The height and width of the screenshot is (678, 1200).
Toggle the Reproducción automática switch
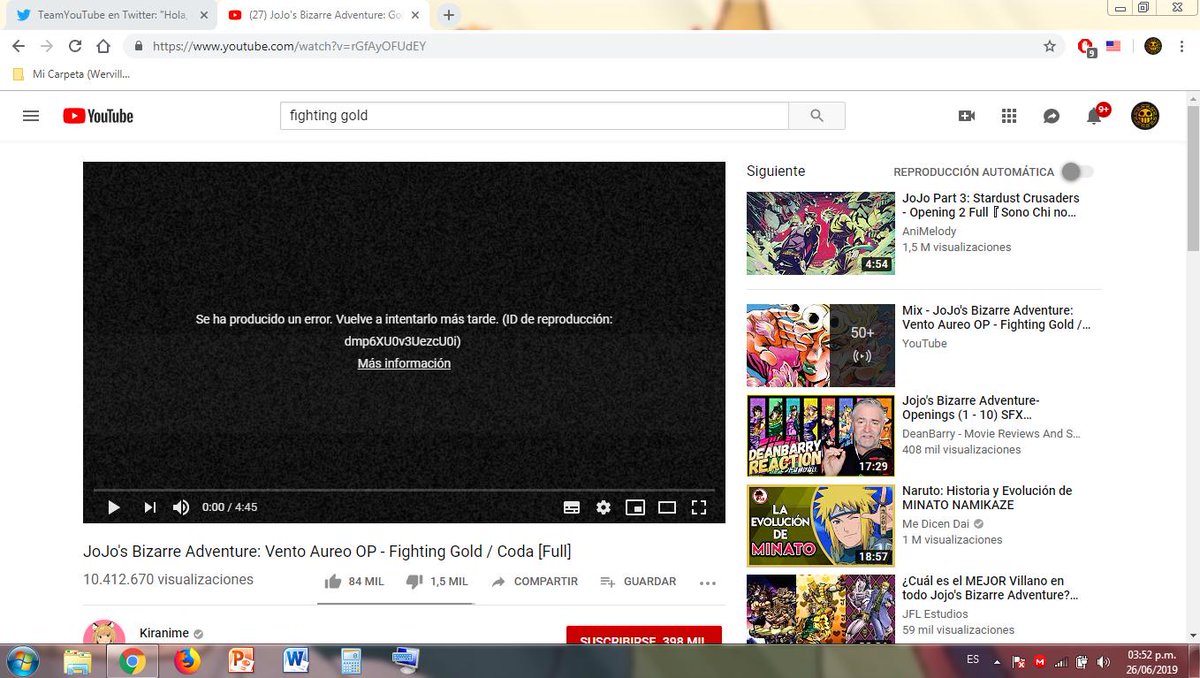point(1077,172)
